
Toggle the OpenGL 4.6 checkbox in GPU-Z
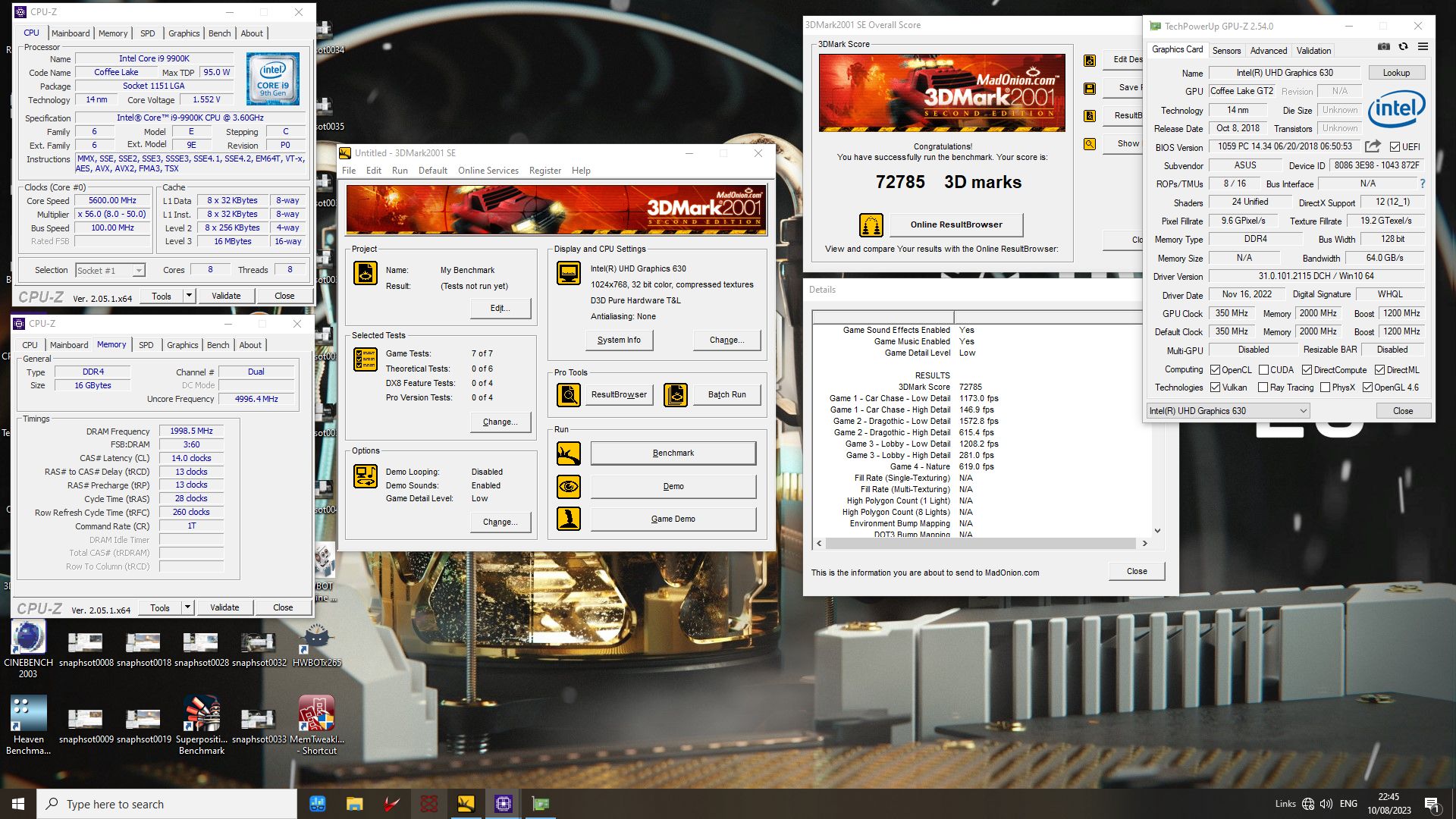click(1367, 388)
